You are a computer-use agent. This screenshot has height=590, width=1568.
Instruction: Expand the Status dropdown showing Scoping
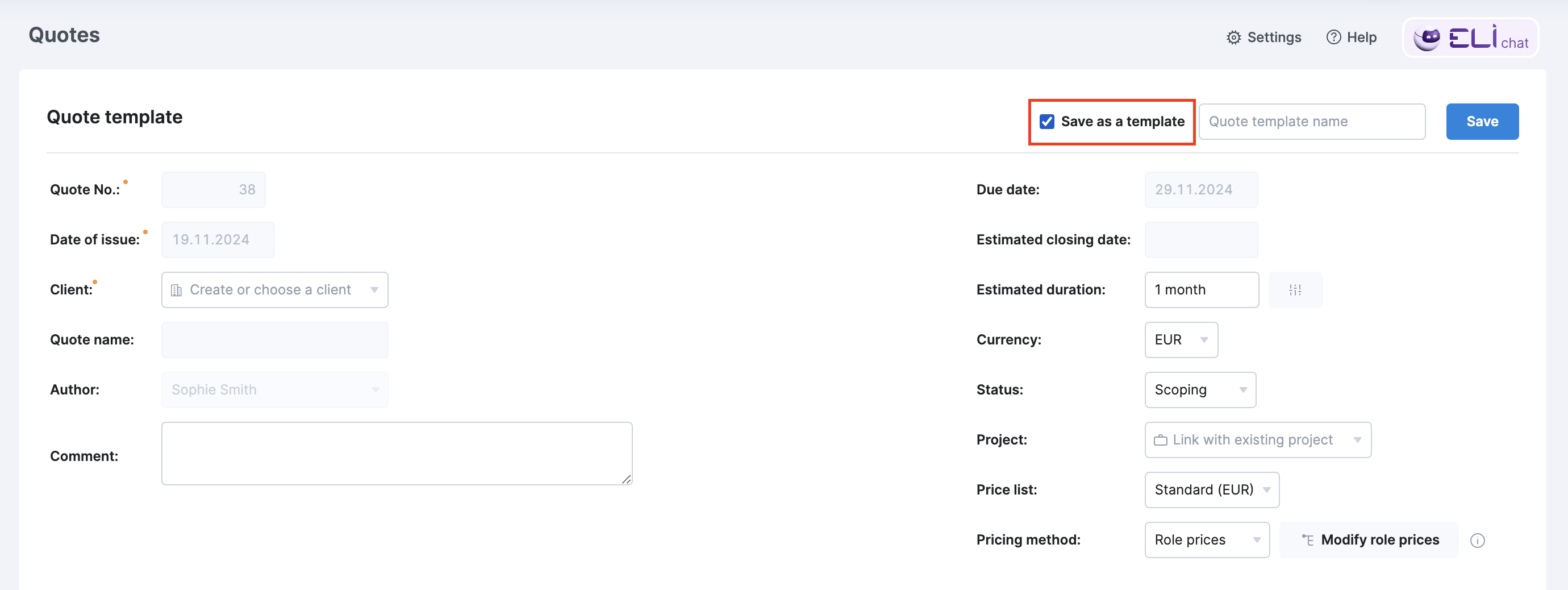(x=1199, y=390)
